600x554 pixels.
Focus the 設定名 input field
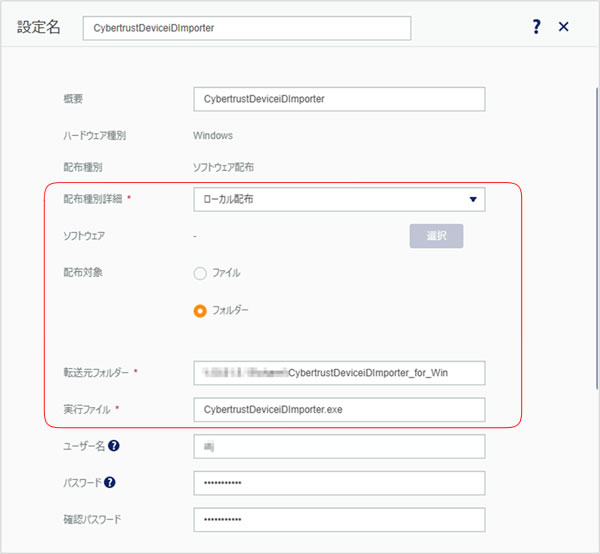point(247,28)
